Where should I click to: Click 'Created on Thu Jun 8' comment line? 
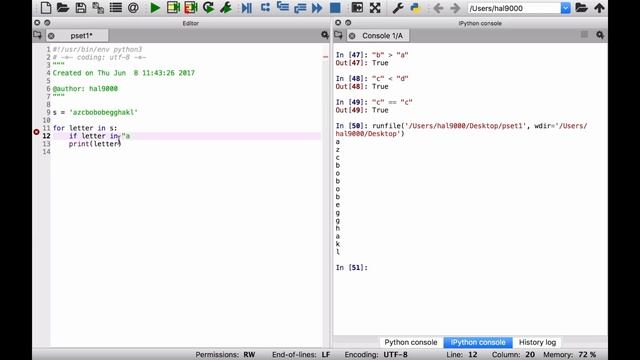(124, 73)
